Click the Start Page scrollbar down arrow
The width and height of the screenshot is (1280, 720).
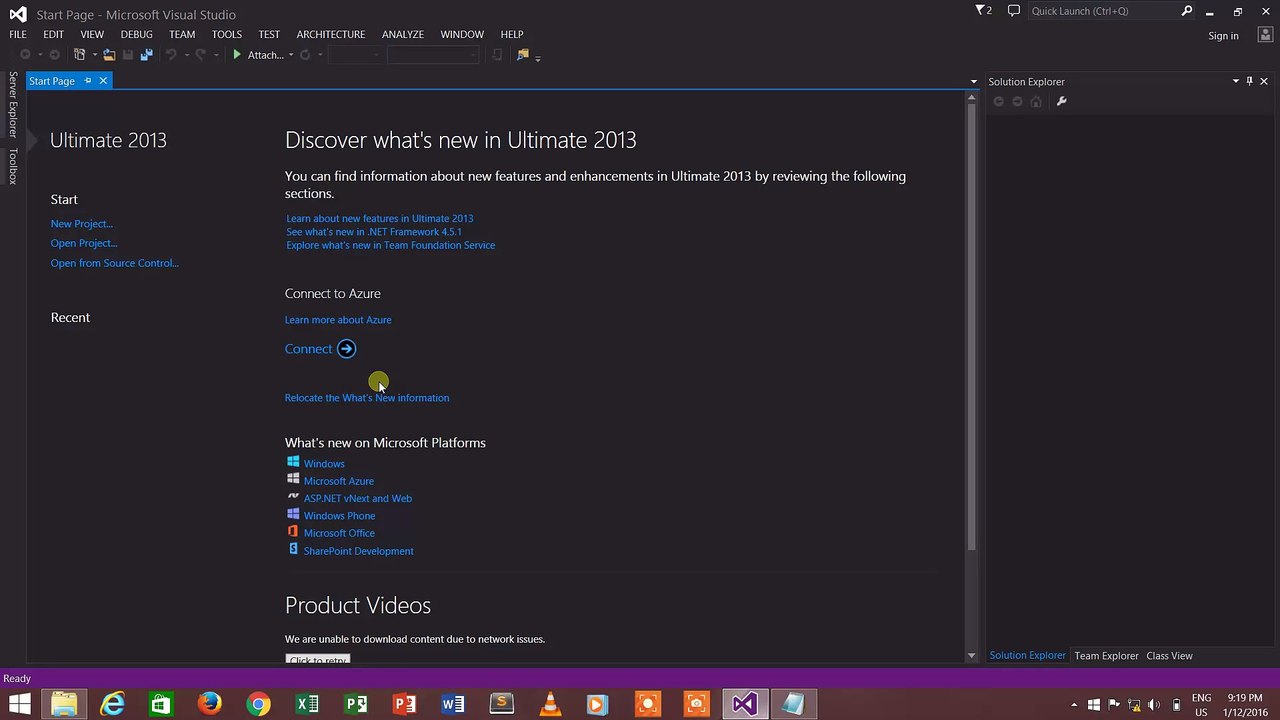click(x=971, y=656)
